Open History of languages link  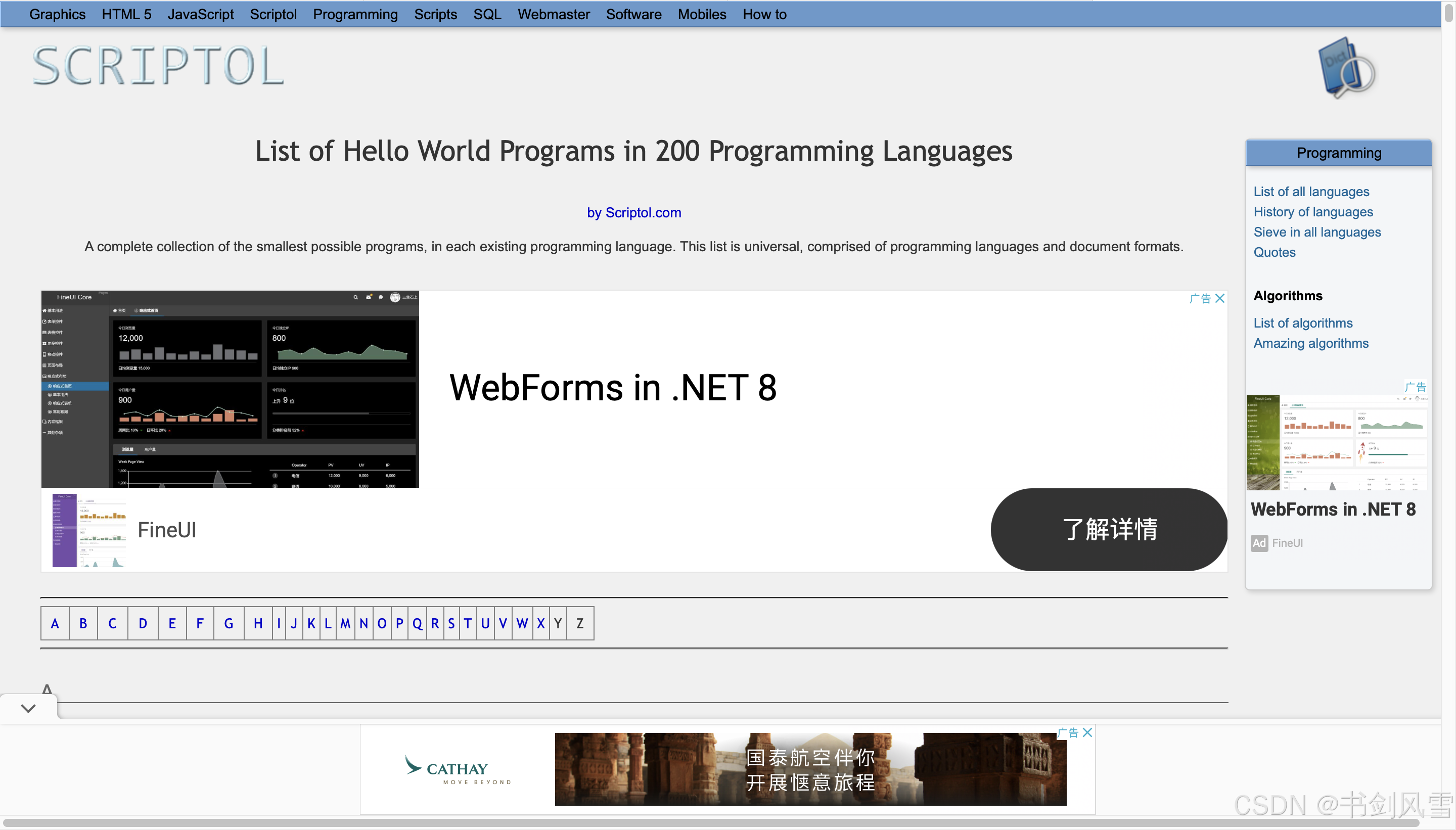point(1313,212)
